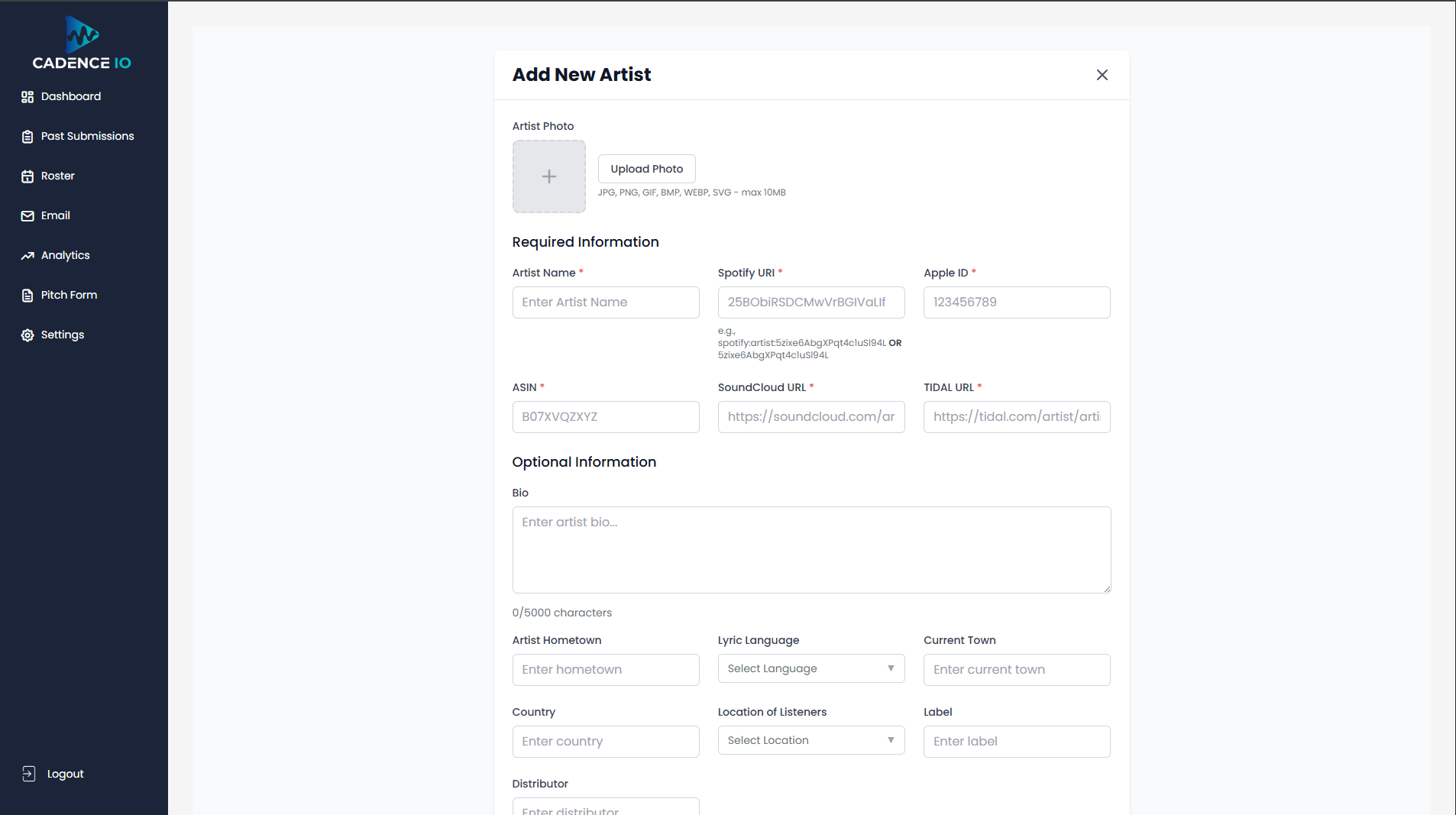
Task: Click inside the Bio text area
Action: (811, 550)
